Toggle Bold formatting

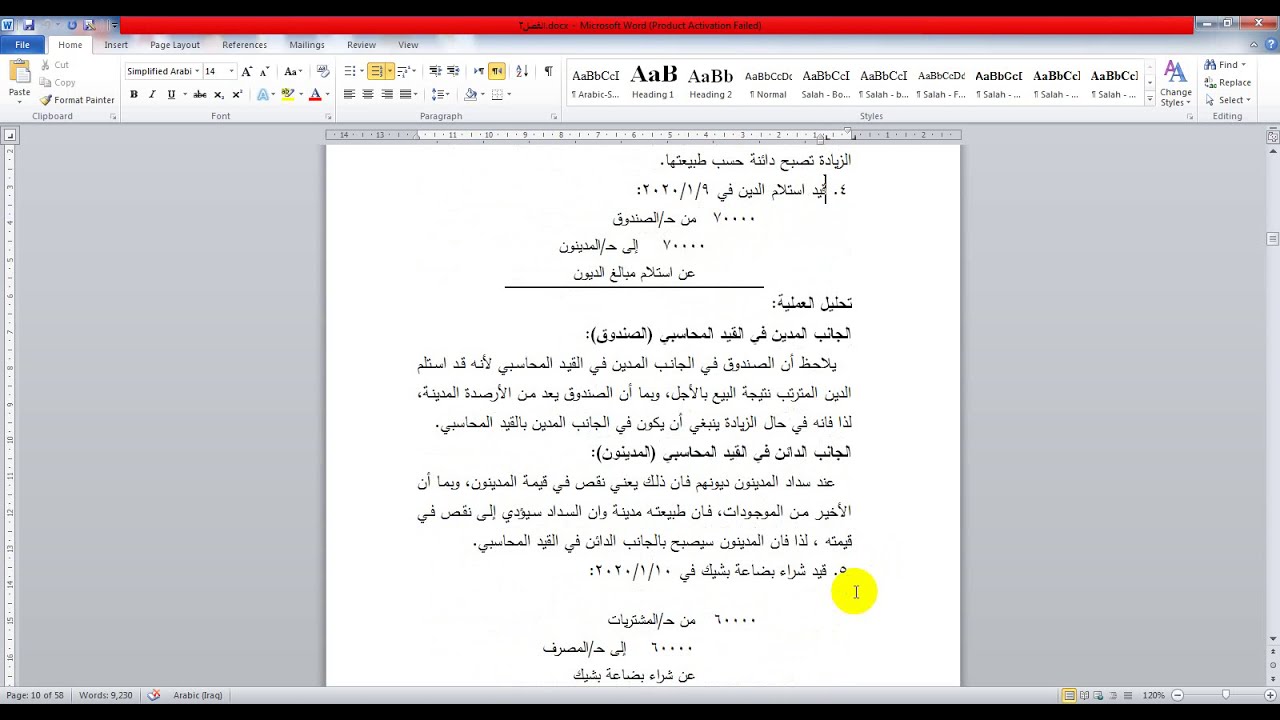(133, 95)
